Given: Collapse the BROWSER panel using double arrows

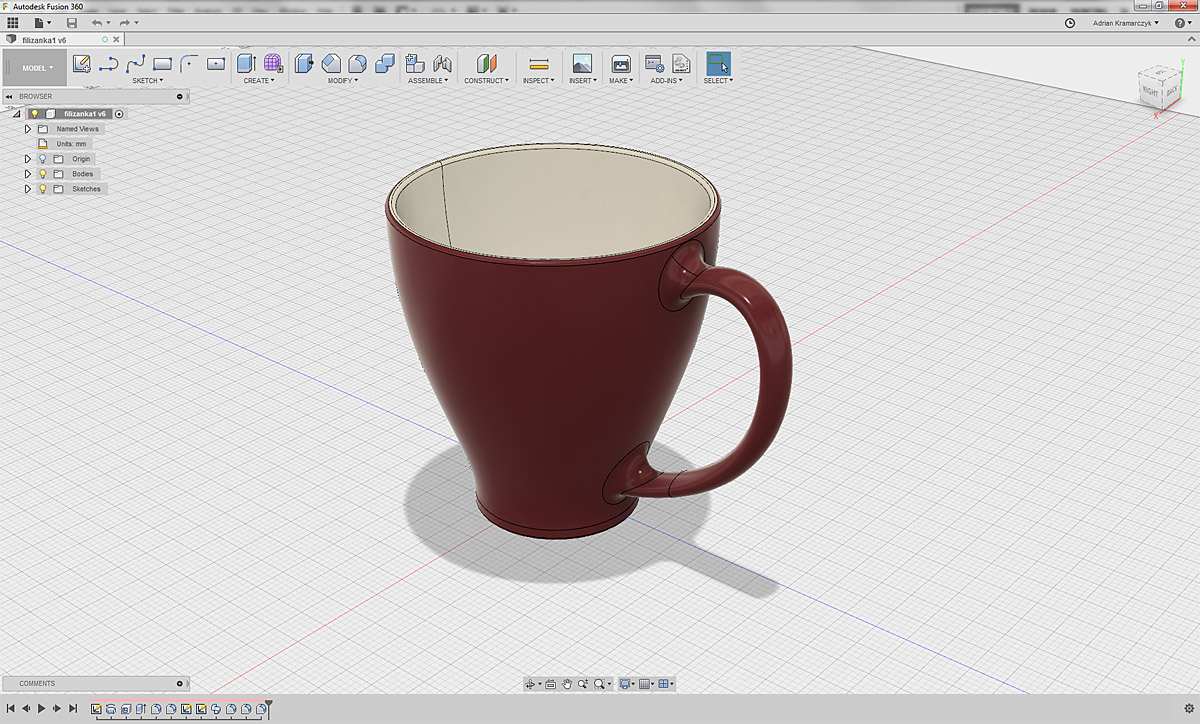Looking at the screenshot, I should (x=9, y=97).
